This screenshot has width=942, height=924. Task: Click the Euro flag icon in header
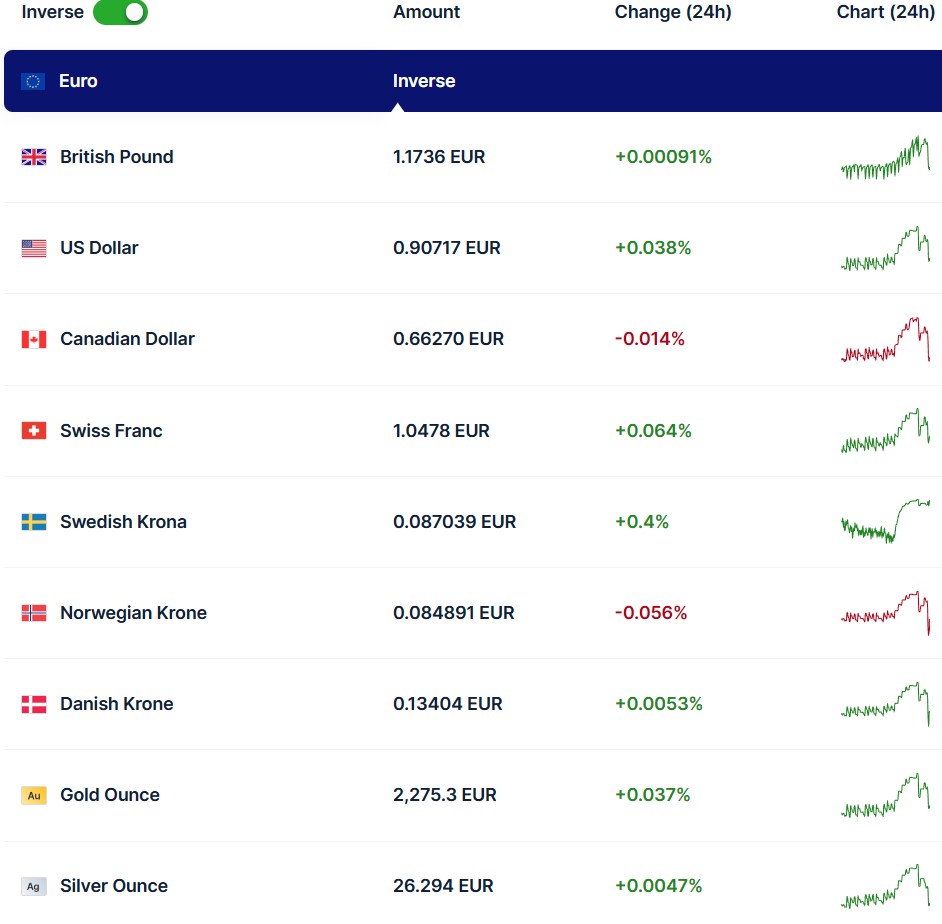click(33, 81)
